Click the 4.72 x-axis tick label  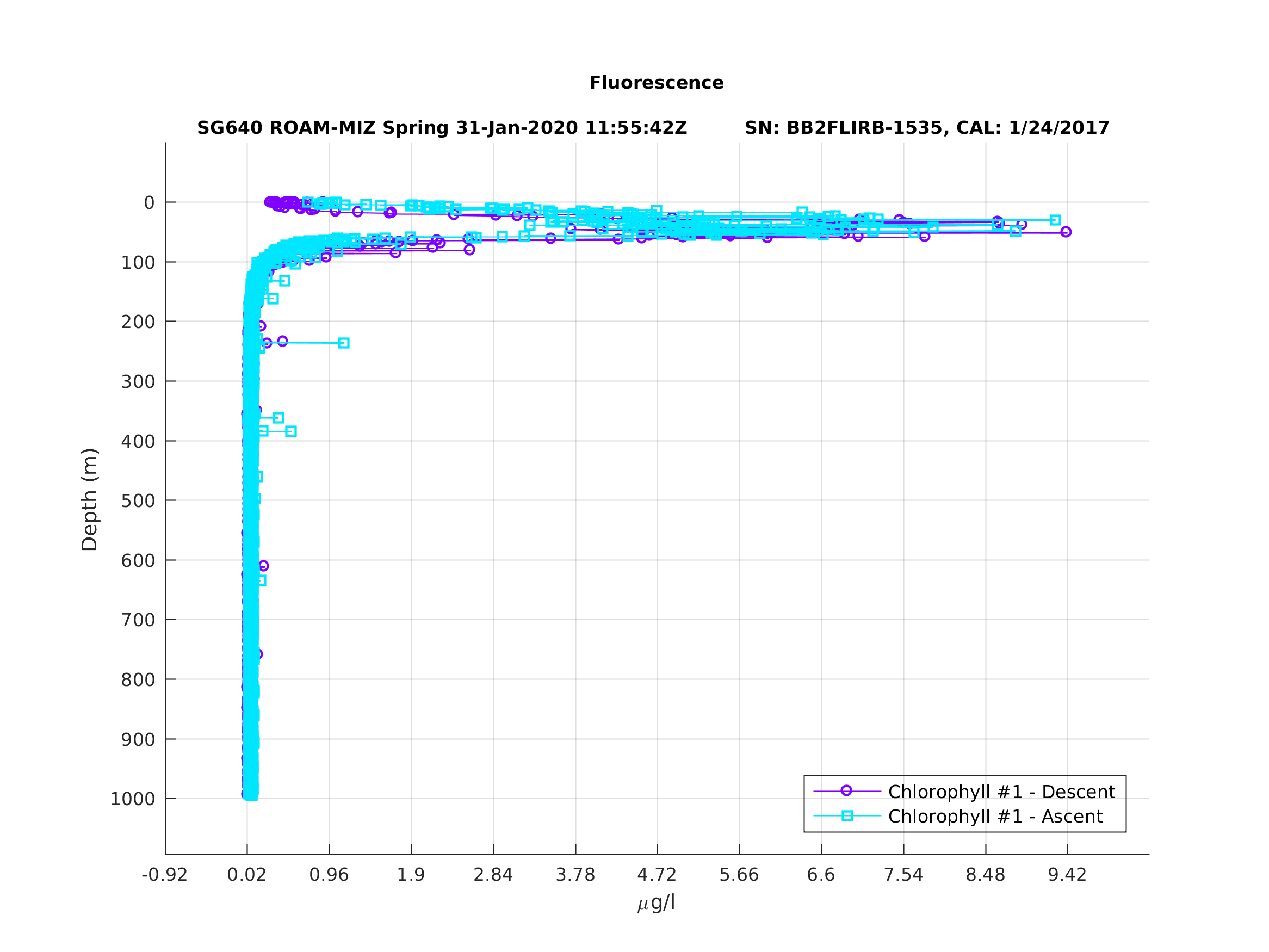click(x=657, y=875)
